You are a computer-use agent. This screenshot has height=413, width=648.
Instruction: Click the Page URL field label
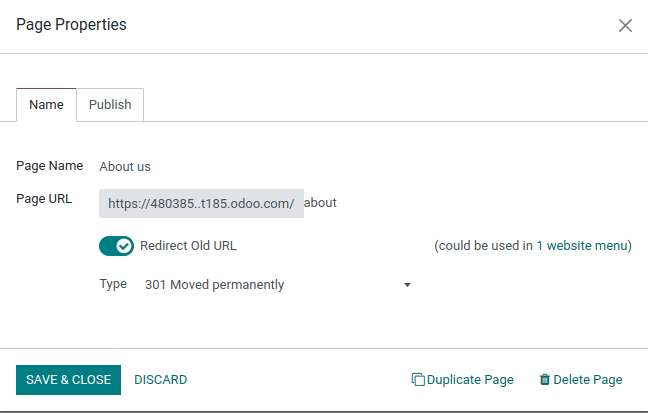tap(44, 198)
